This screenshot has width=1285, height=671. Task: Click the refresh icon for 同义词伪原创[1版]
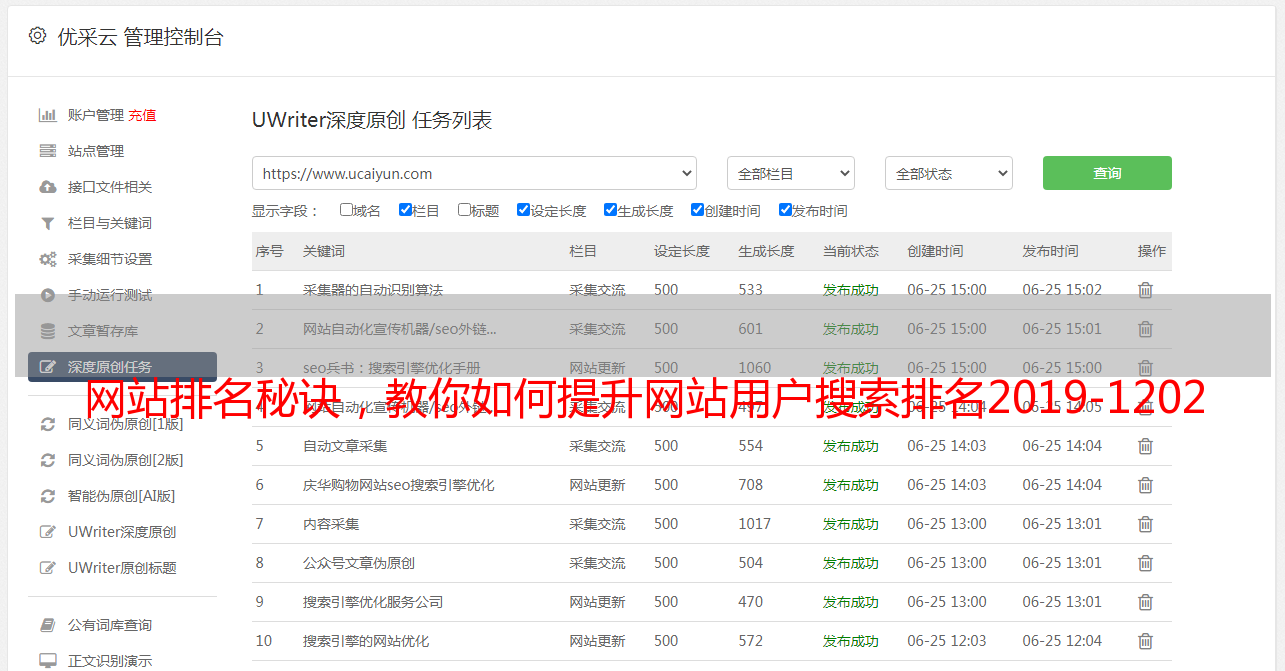point(47,424)
